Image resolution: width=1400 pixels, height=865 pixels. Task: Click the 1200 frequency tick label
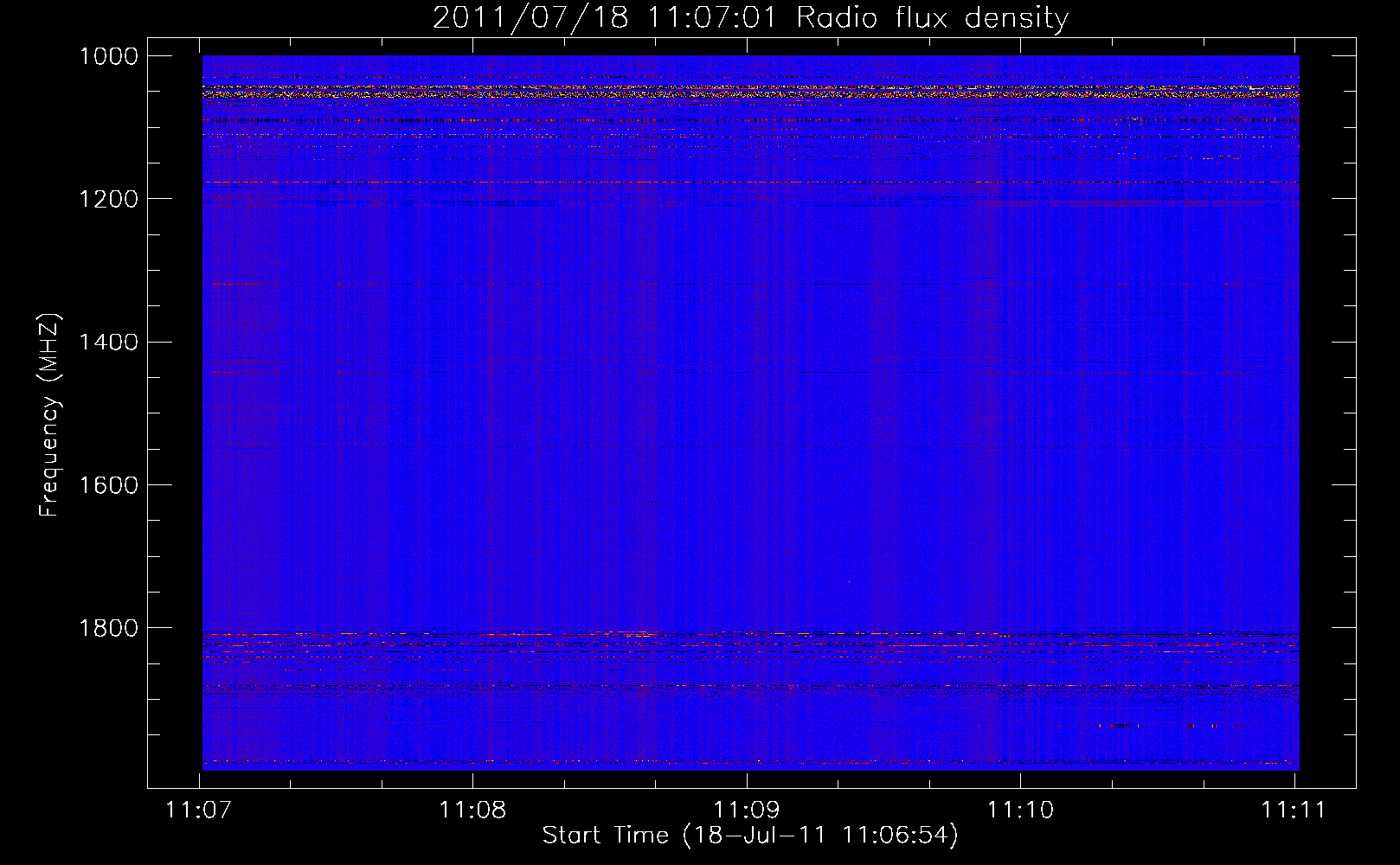pyautogui.click(x=109, y=199)
